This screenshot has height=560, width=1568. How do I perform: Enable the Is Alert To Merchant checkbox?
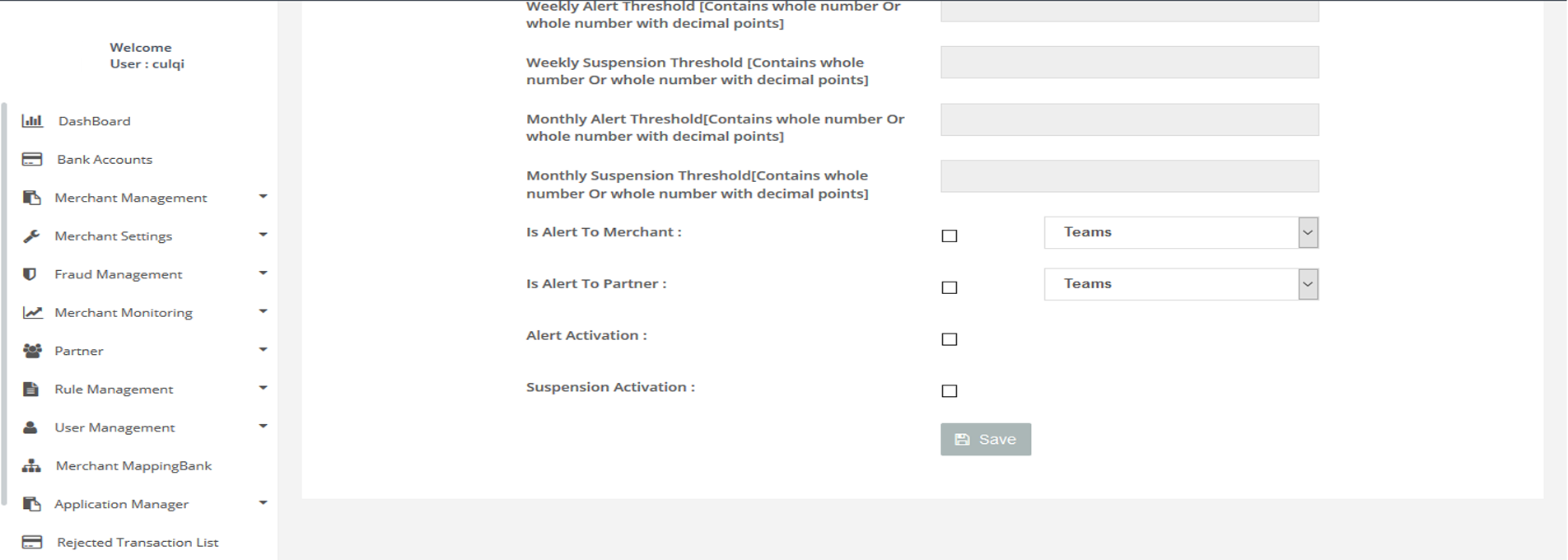point(950,236)
